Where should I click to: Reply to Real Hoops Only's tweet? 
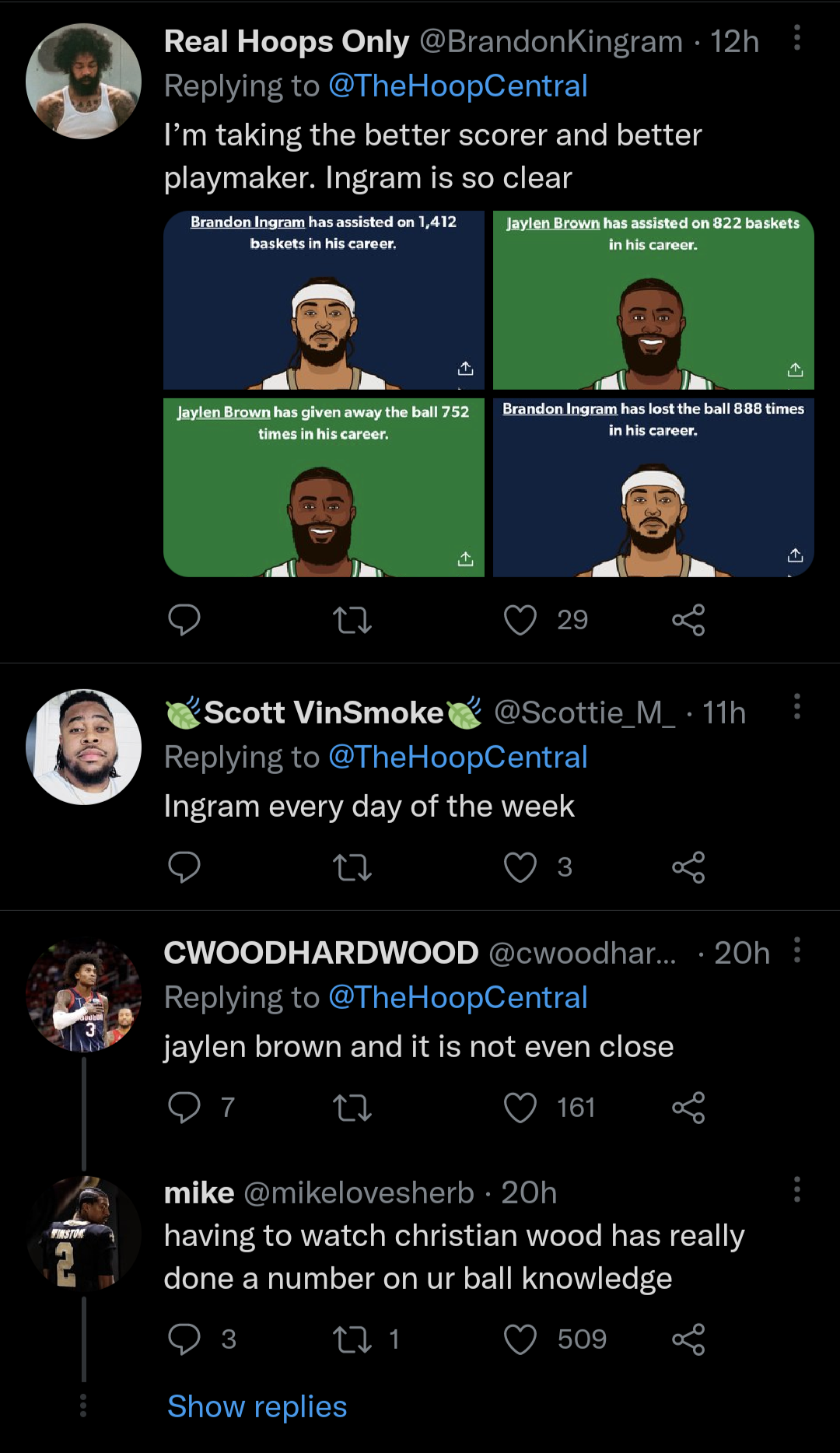coord(184,620)
